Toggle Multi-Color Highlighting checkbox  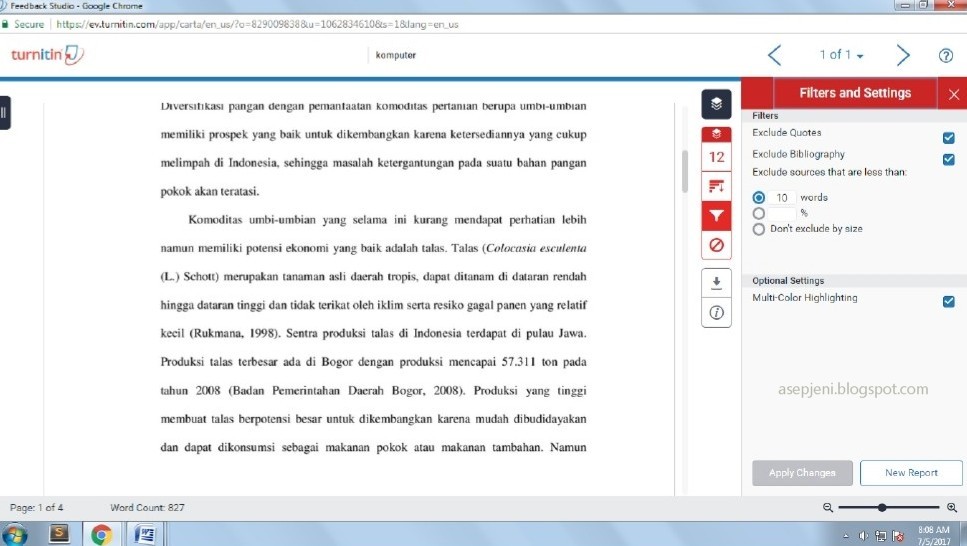click(x=948, y=301)
